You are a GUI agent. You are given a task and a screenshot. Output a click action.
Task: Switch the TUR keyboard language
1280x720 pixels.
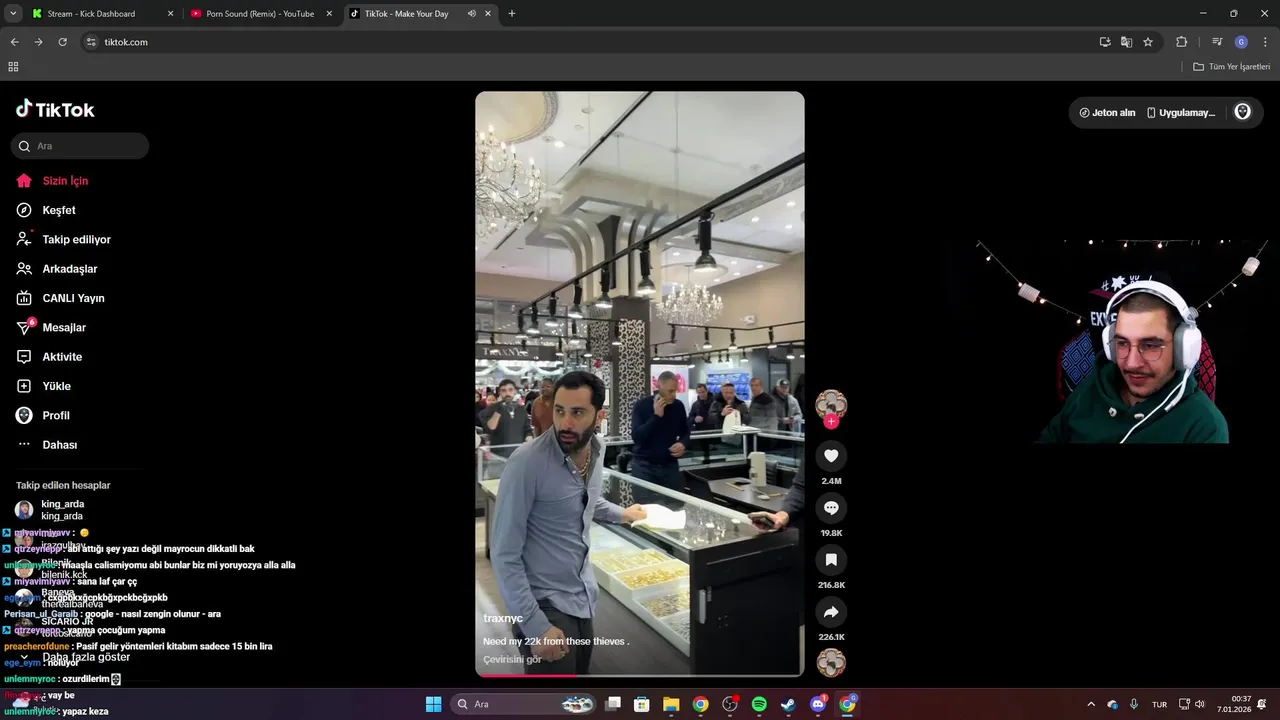[x=1159, y=704]
